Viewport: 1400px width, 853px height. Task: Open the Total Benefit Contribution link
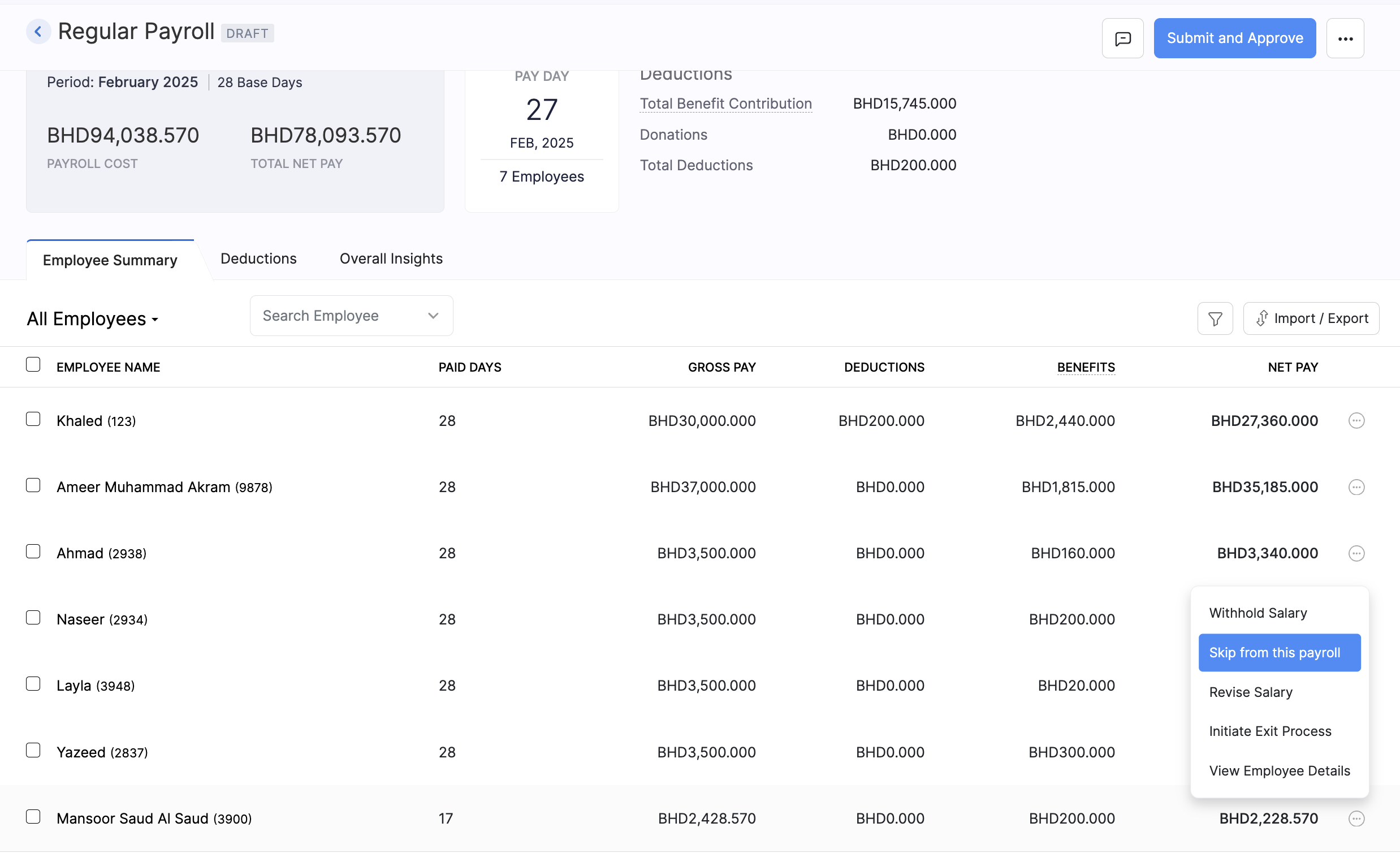coord(725,104)
